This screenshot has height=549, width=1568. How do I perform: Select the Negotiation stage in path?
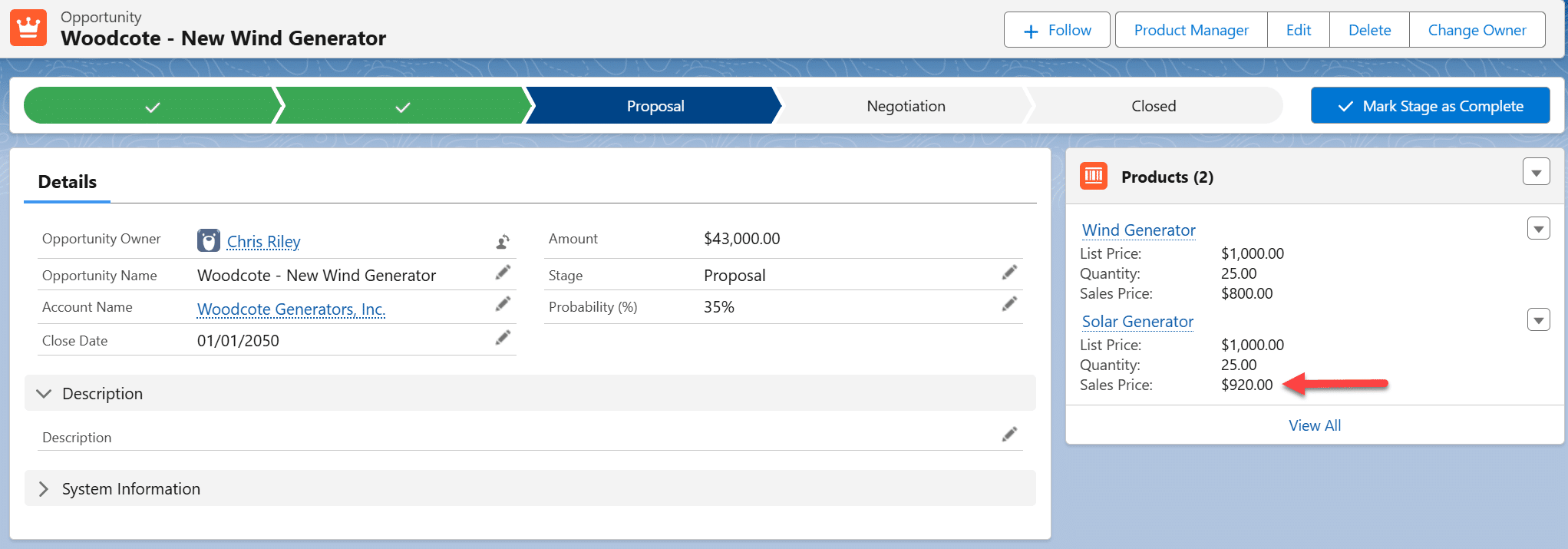906,106
